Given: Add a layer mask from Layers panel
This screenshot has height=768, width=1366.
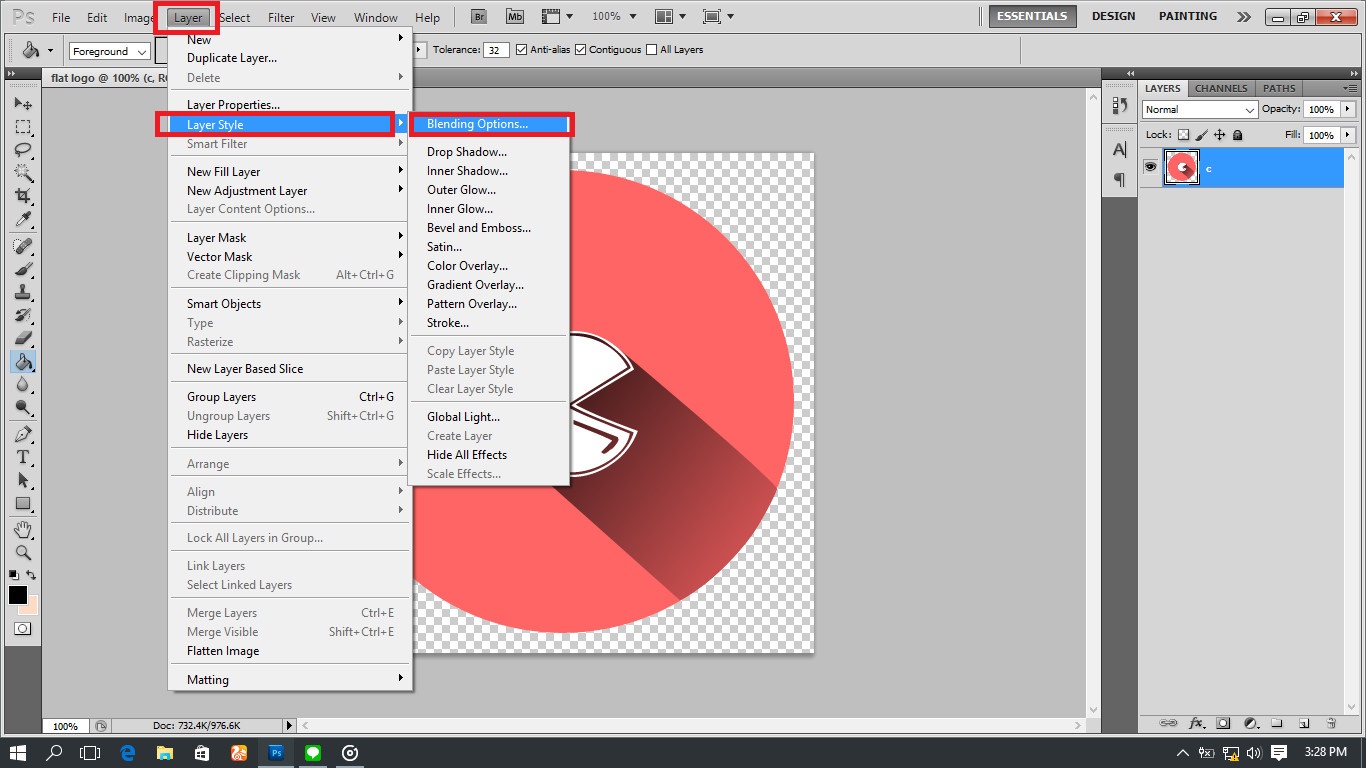Looking at the screenshot, I should click(1223, 723).
